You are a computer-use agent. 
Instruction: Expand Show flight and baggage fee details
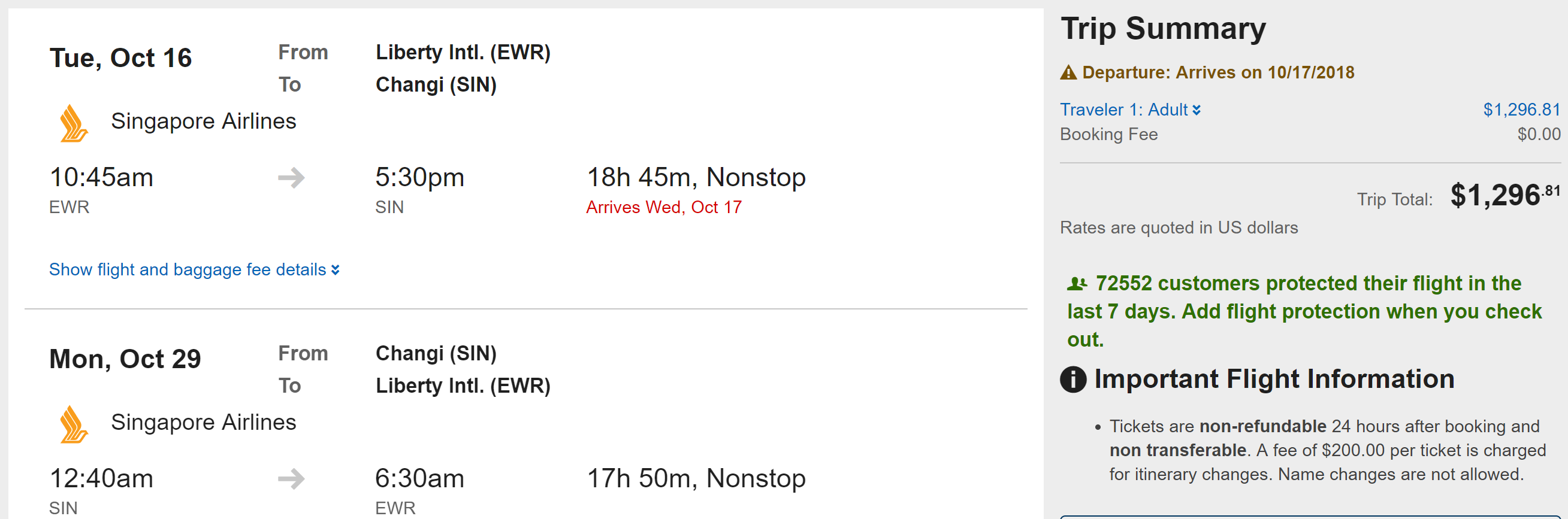tap(194, 269)
